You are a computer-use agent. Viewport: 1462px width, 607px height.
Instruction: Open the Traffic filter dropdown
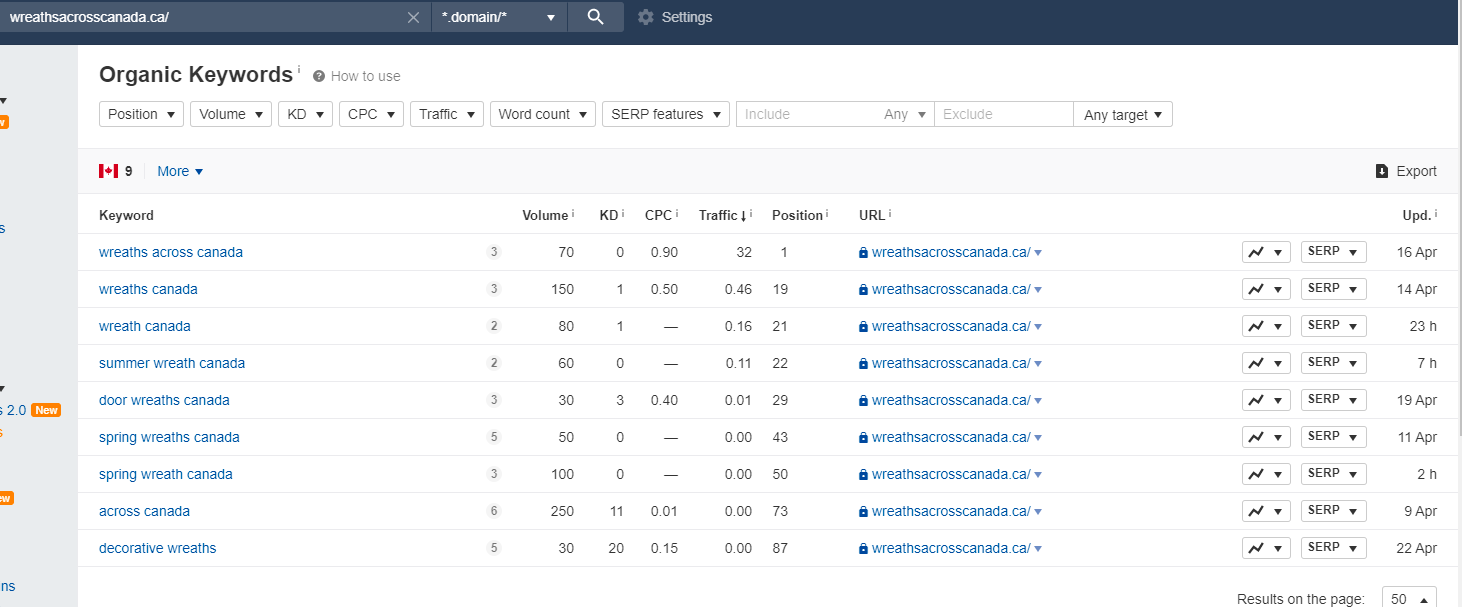click(x=447, y=114)
